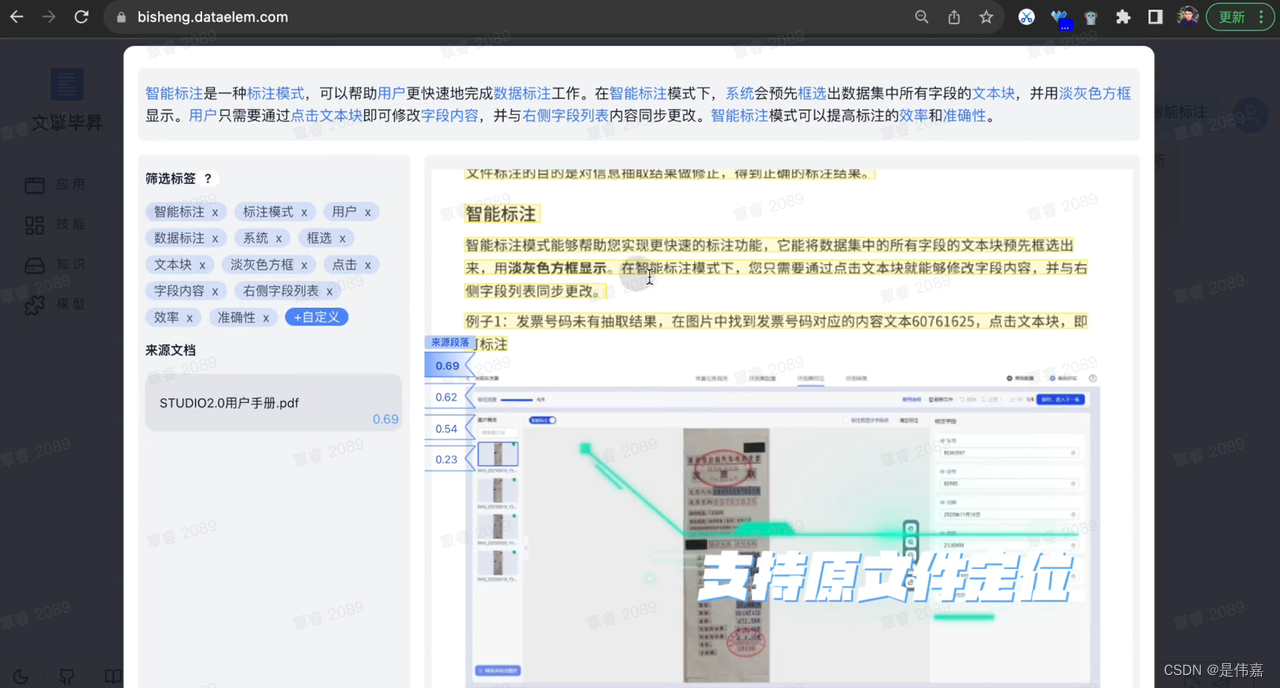
Task: Switch to the 来源段落 tab
Action: click(450, 342)
